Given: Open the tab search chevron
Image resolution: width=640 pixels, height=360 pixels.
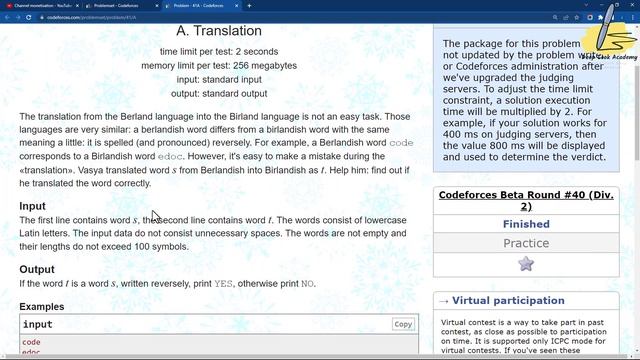Looking at the screenshot, I should [x=587, y=5].
